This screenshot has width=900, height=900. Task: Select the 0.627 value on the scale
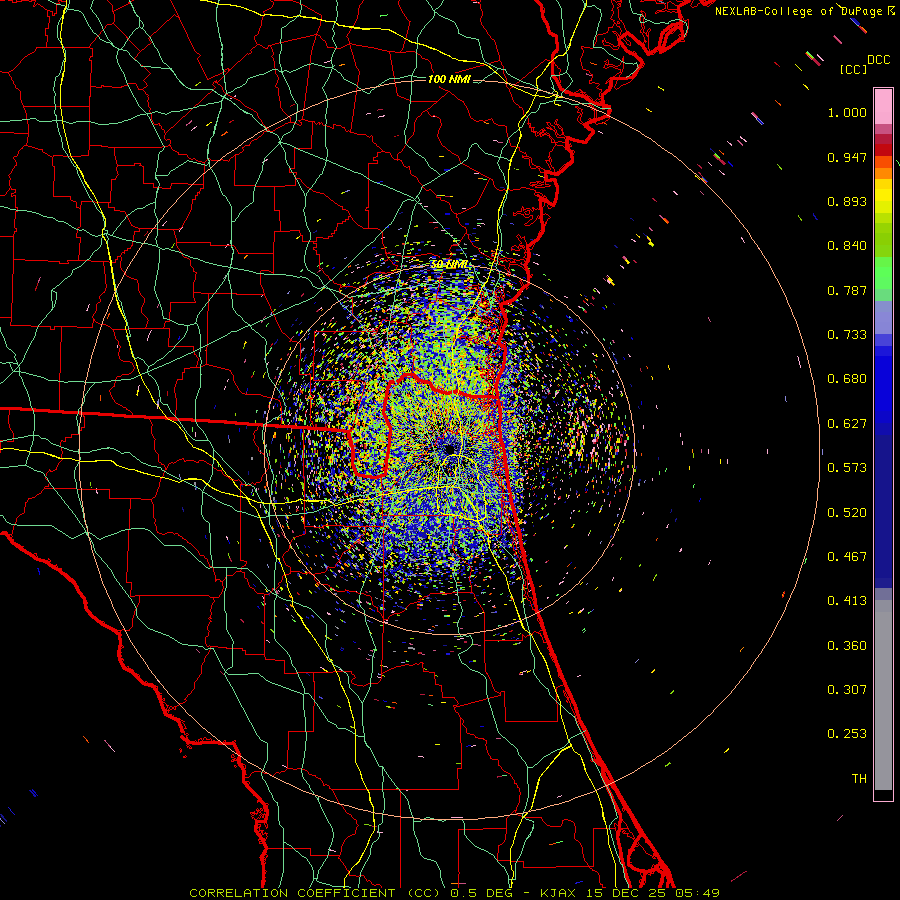click(847, 424)
